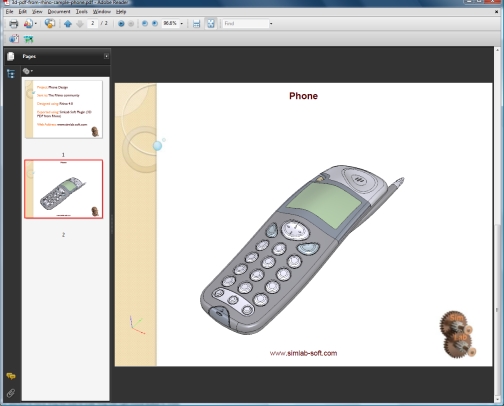
Task: Click the scrolling pages view icon
Action: click(x=196, y=24)
